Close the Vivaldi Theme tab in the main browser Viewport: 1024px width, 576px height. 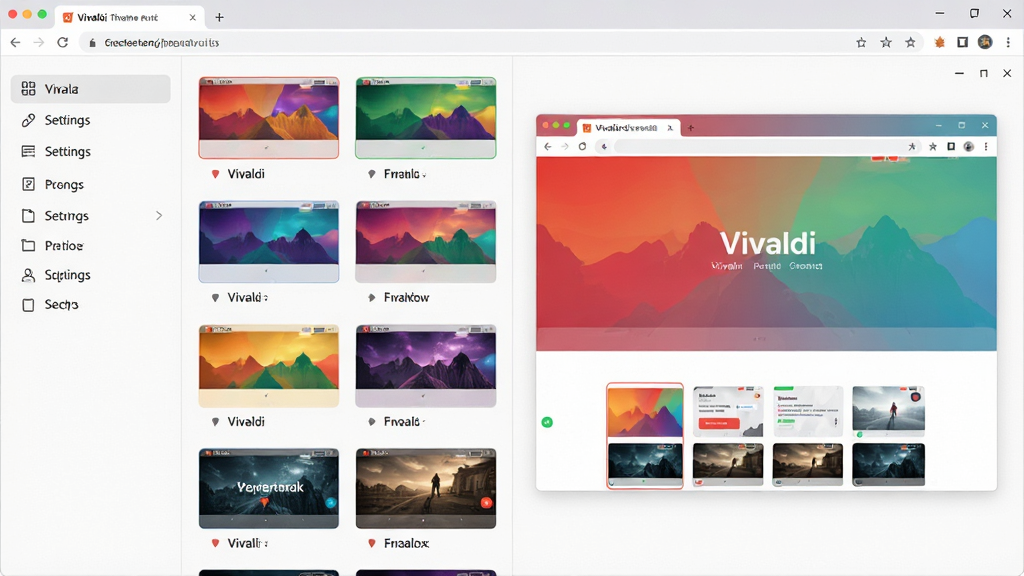click(193, 18)
